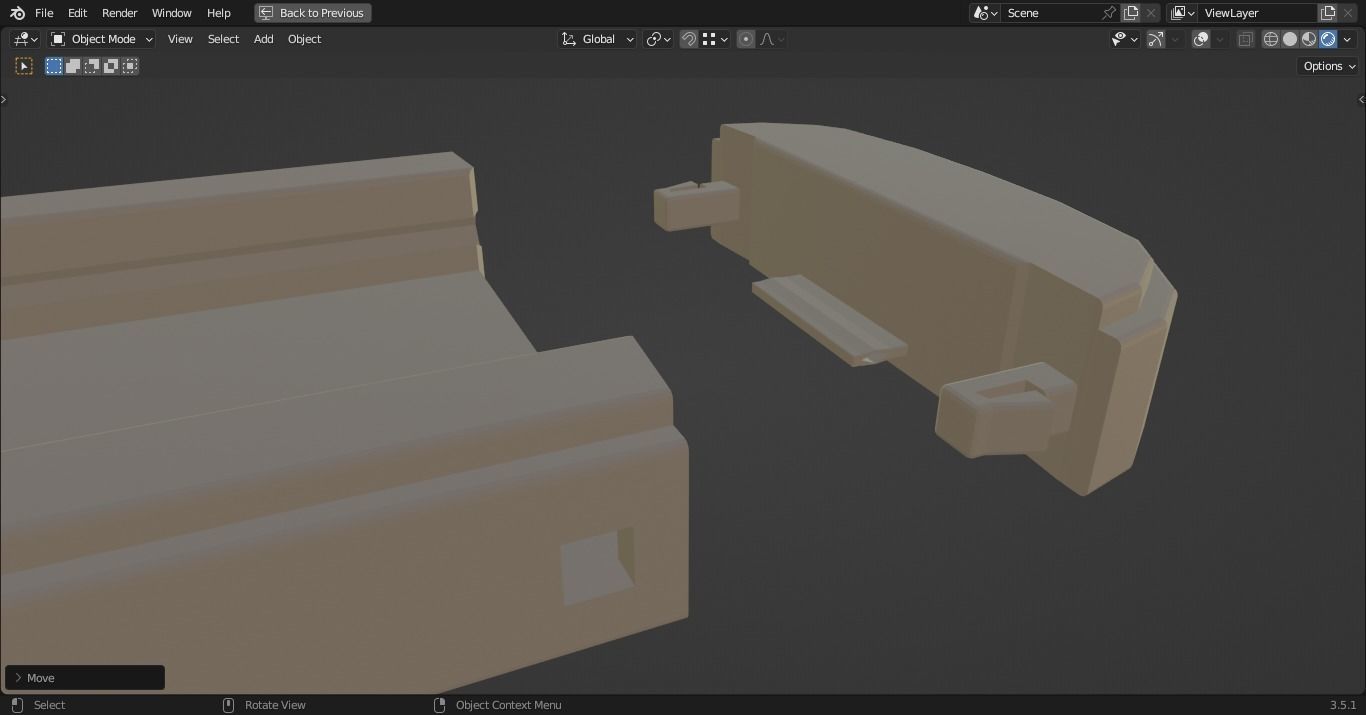Click the New Scene duplicate icon
The width and height of the screenshot is (1366, 715).
[1131, 13]
